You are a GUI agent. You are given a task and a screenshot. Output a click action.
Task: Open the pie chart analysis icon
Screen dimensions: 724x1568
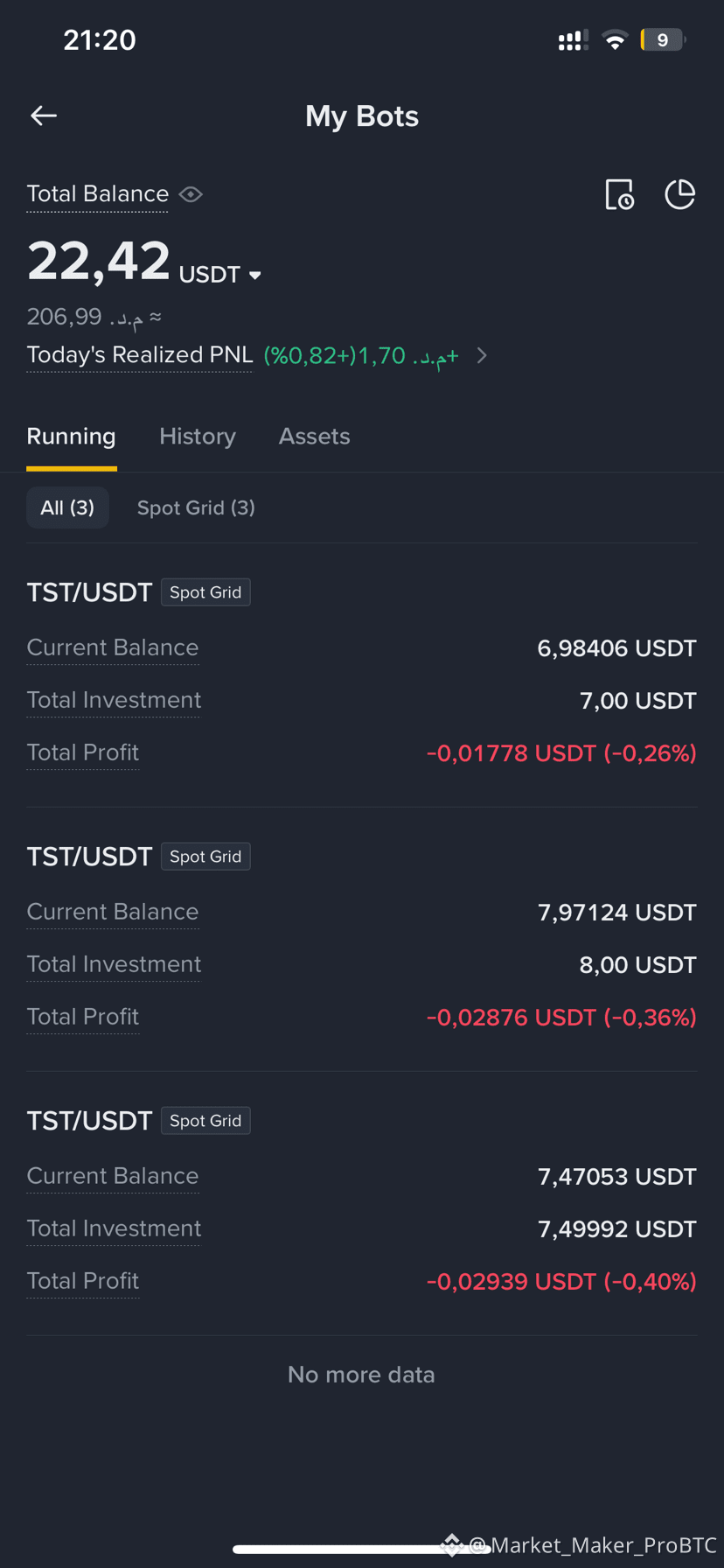(679, 194)
